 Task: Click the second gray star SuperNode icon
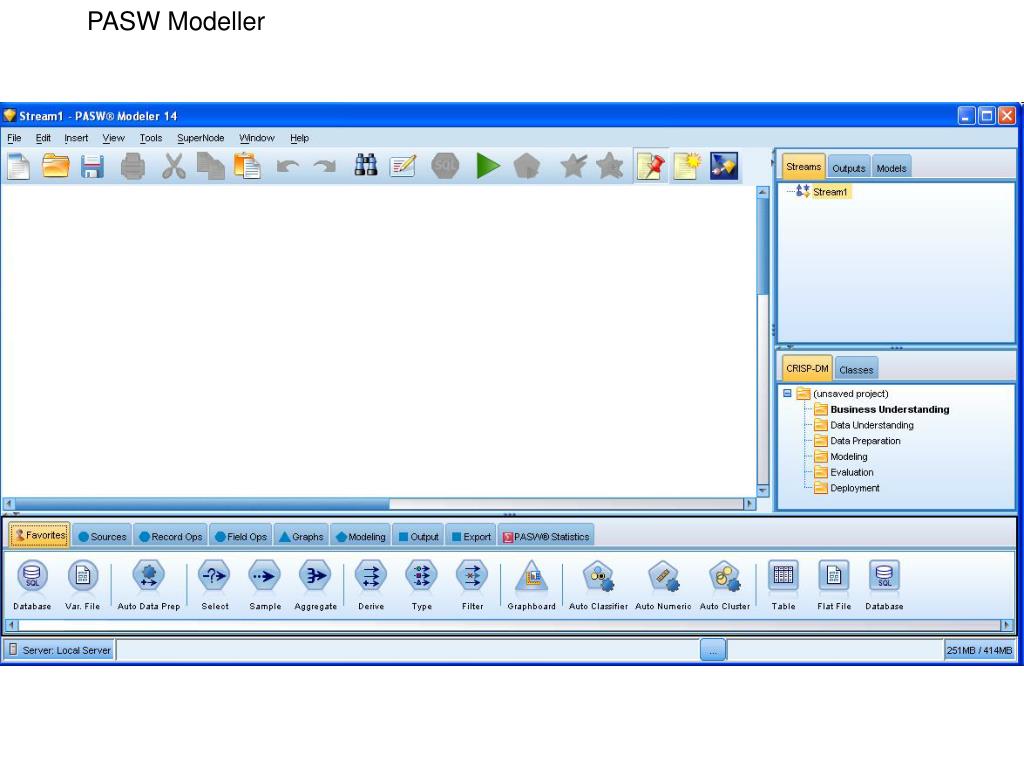pyautogui.click(x=609, y=166)
